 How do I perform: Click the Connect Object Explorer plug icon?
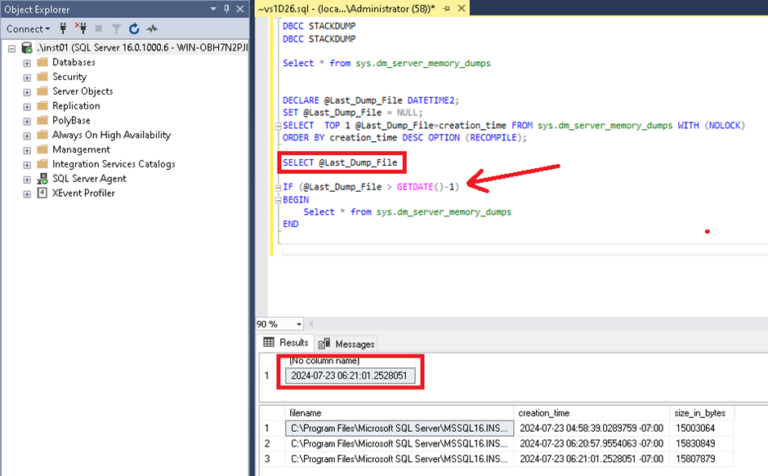point(62,29)
